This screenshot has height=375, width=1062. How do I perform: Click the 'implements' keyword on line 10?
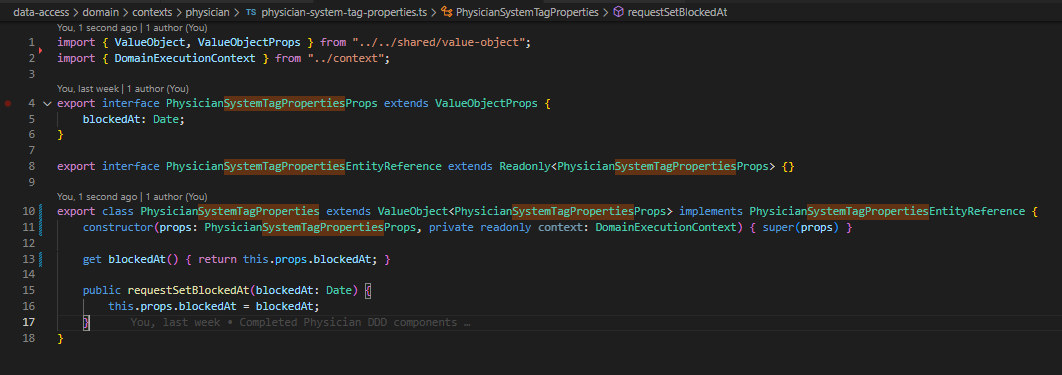(x=710, y=211)
